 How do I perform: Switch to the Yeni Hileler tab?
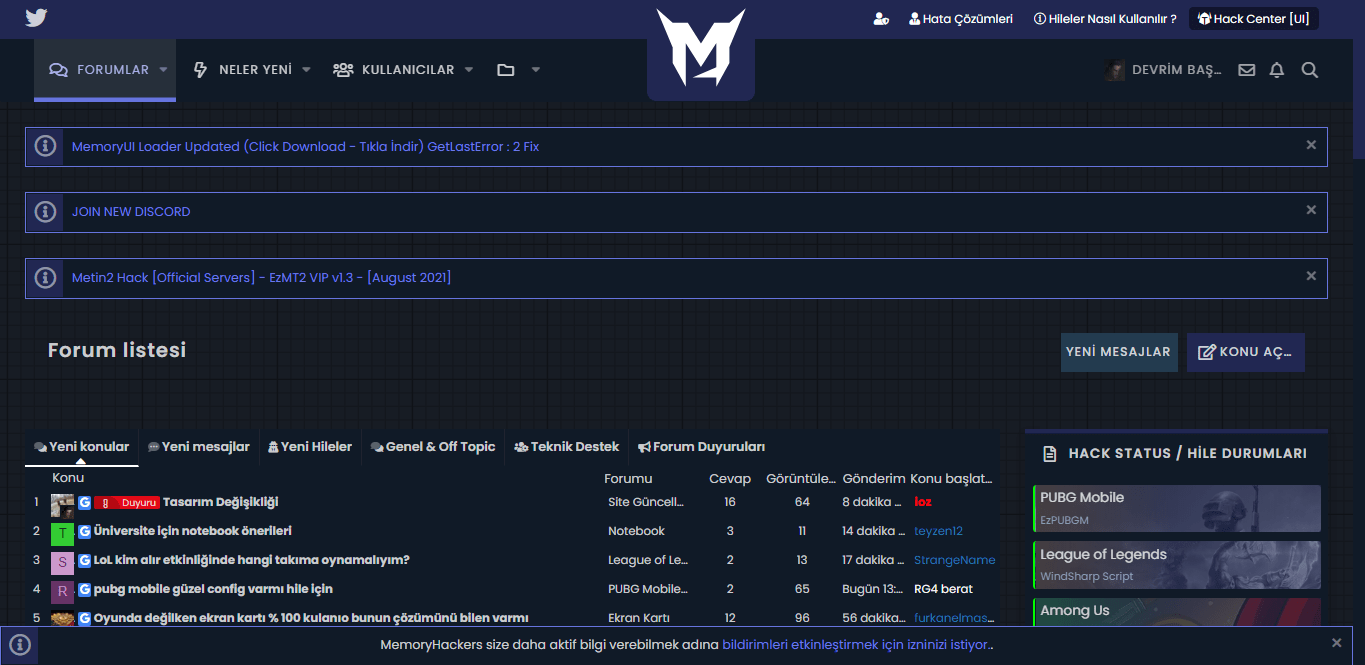click(x=310, y=447)
